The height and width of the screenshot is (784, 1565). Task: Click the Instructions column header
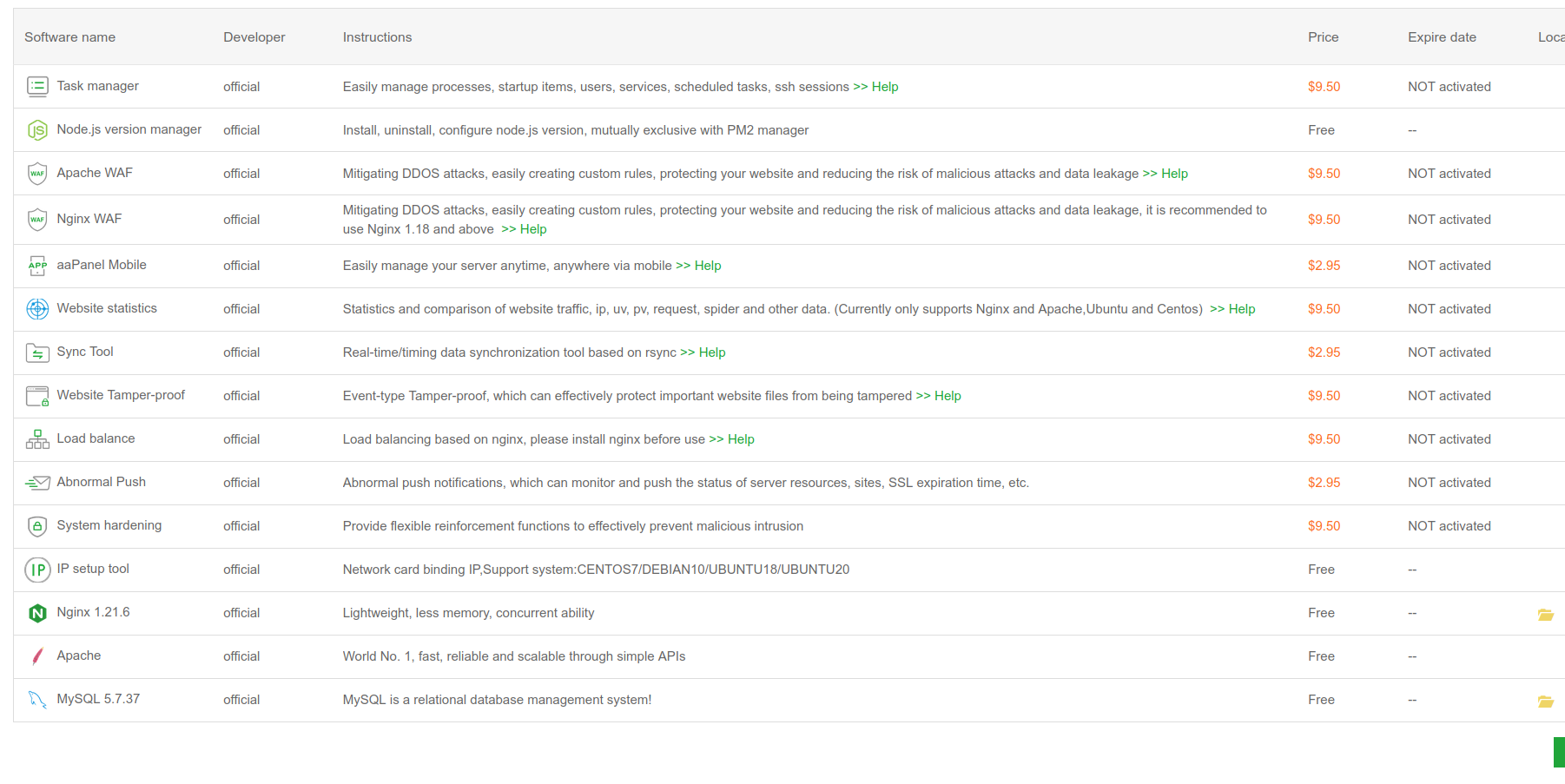pos(377,37)
